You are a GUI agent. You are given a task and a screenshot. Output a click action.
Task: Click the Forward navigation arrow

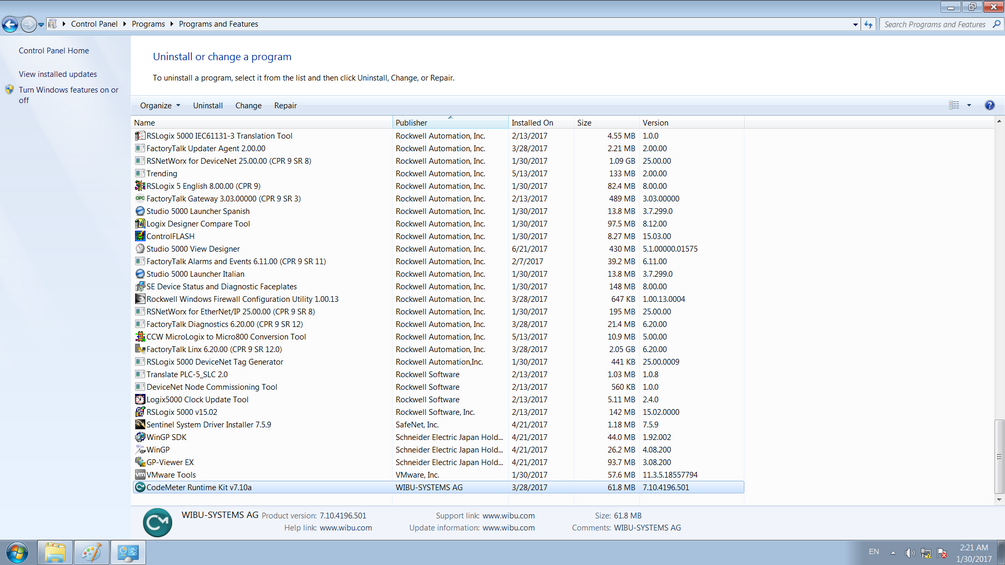(x=28, y=24)
